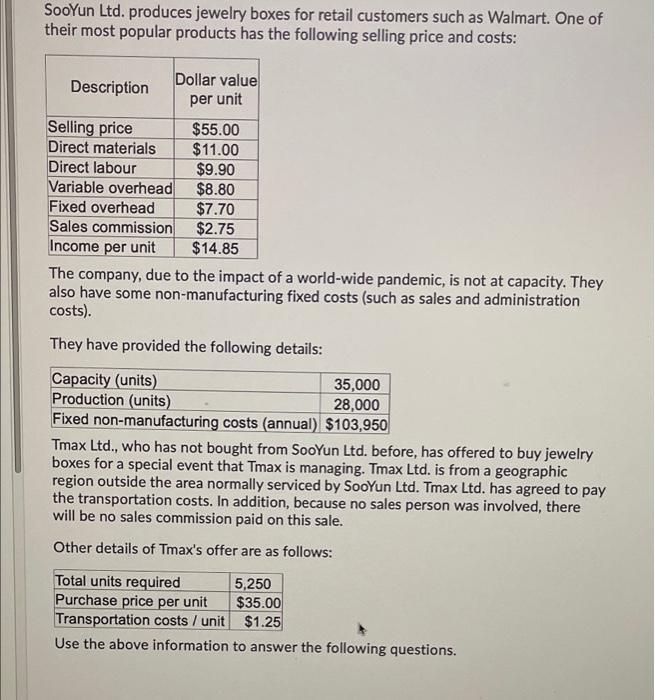This screenshot has width=655, height=700.
Task: Select the Capacity units value 35,000
Action: [x=355, y=384]
